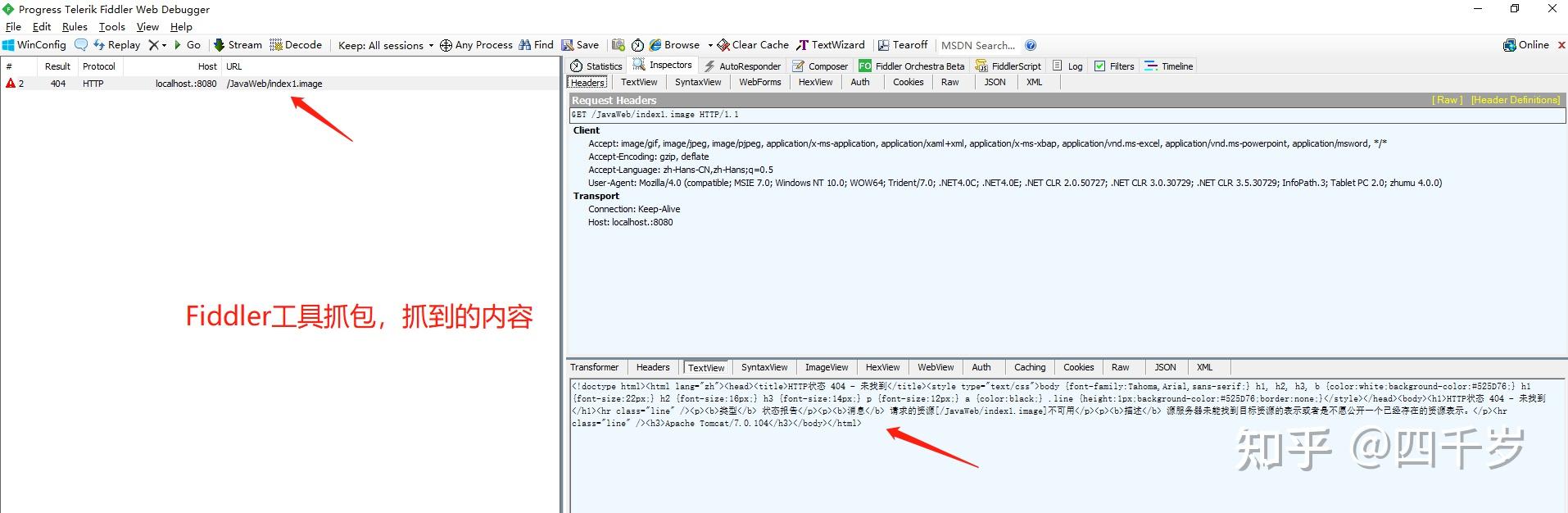Click Any Process target picker
Image resolution: width=1568 pixels, height=513 pixels.
click(476, 45)
